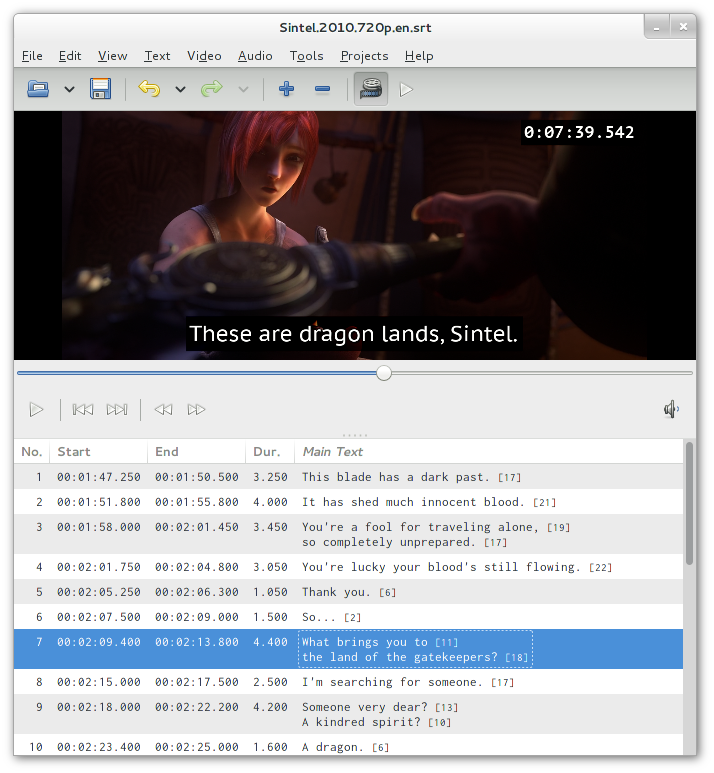The width and height of the screenshot is (714, 773).
Task: Adjust volume with the speaker icon
Action: pyautogui.click(x=671, y=409)
